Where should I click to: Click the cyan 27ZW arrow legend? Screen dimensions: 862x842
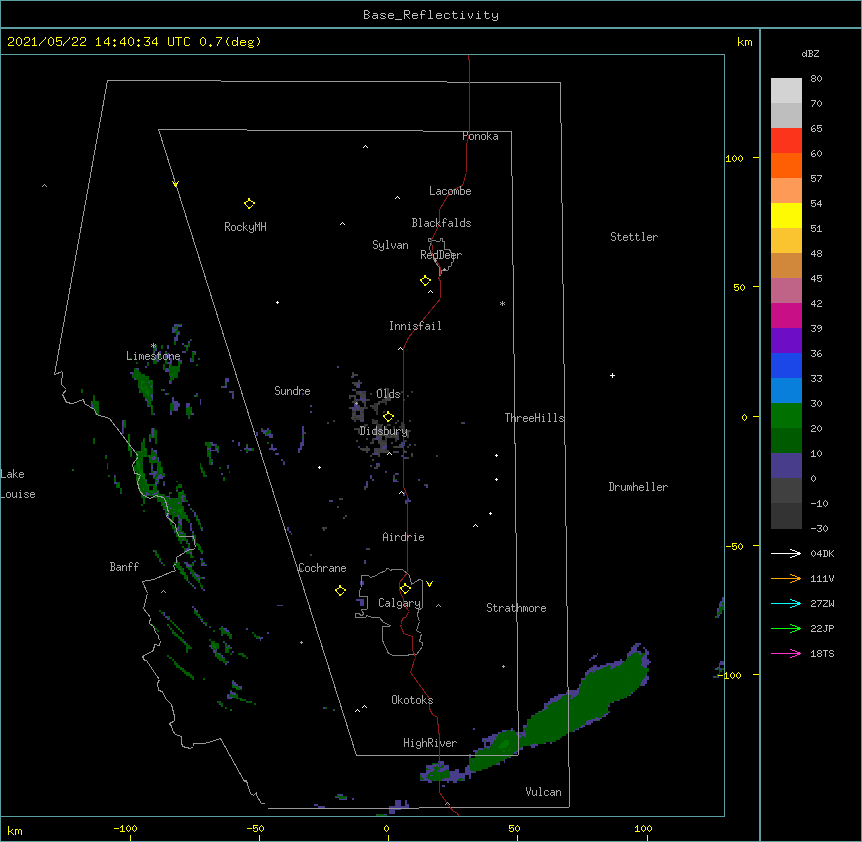[x=786, y=603]
